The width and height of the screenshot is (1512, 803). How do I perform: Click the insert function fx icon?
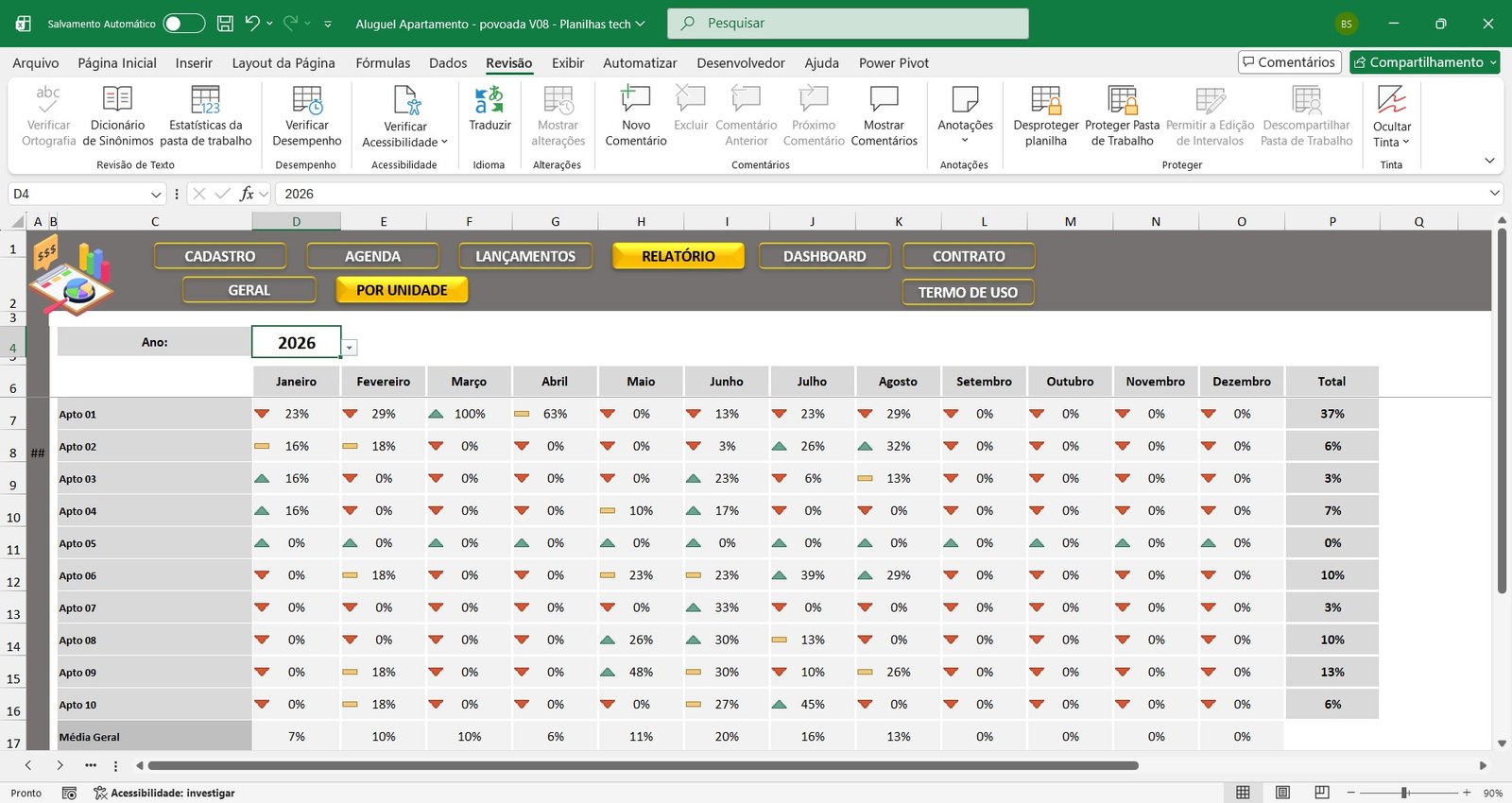pyautogui.click(x=248, y=194)
